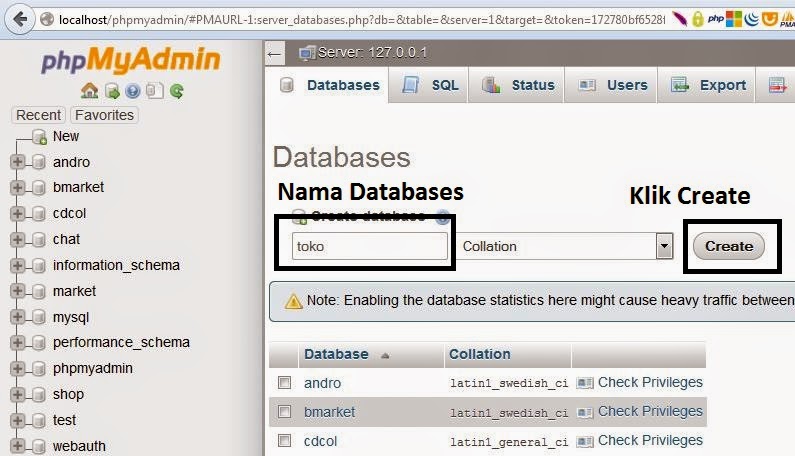Open the bmarket database link in table
Image resolution: width=795 pixels, height=456 pixels.
(330, 412)
